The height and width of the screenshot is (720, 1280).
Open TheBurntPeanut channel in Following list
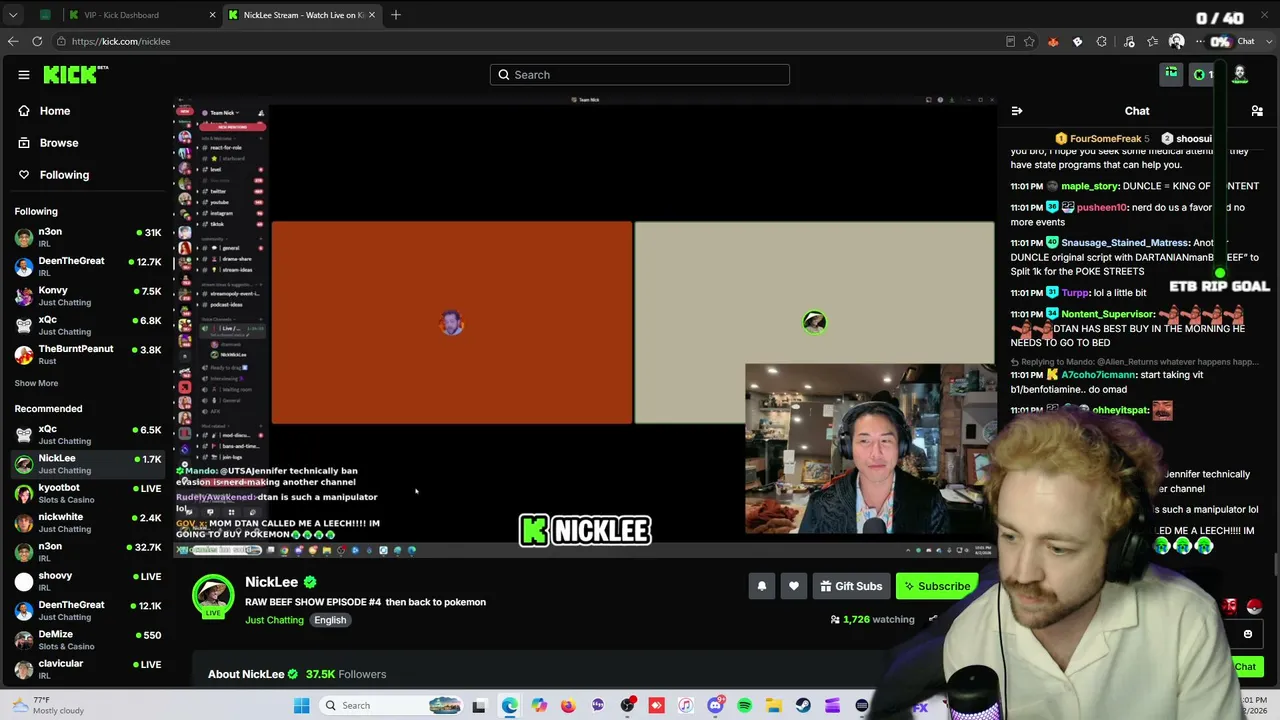click(88, 354)
